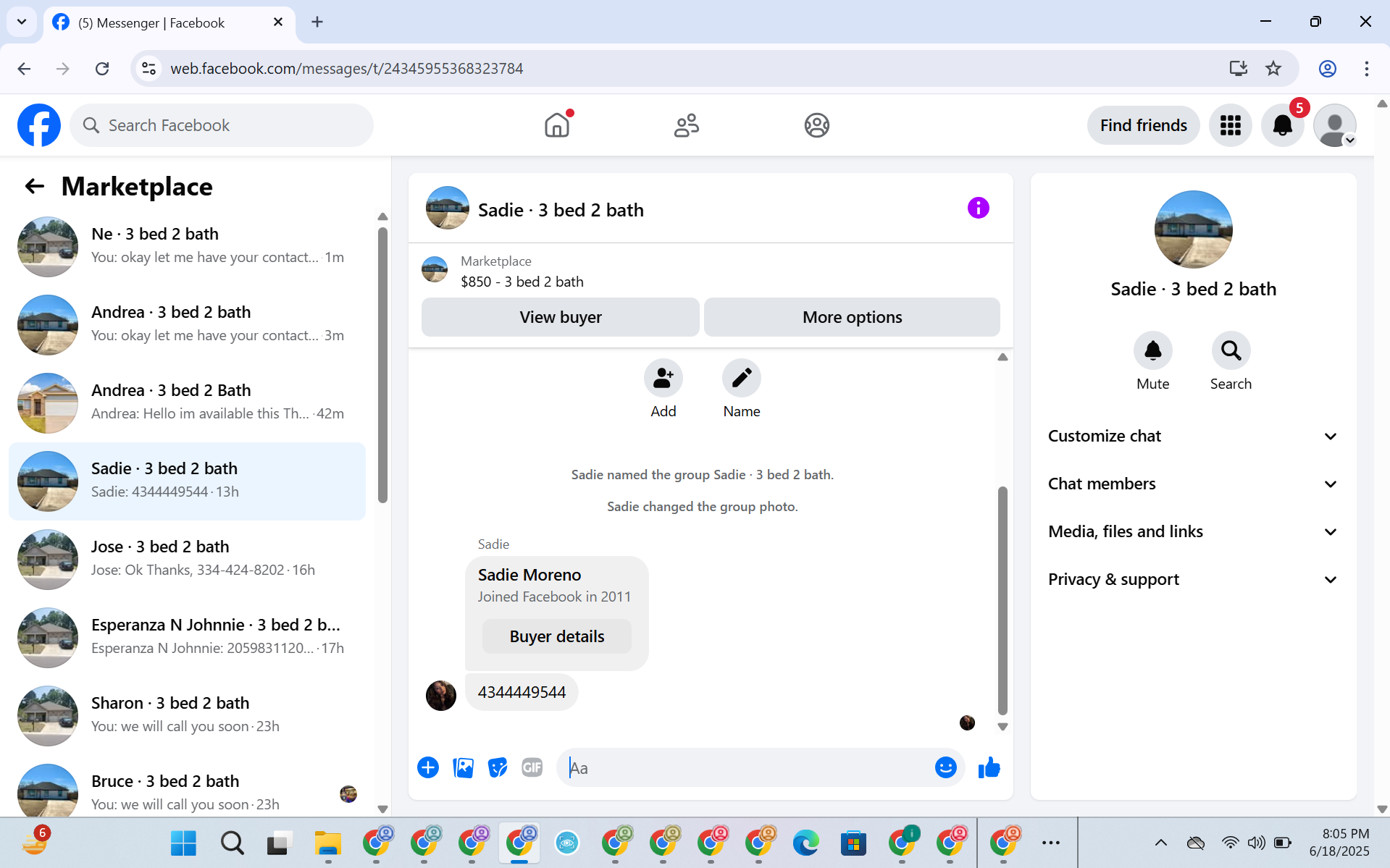The width and height of the screenshot is (1390, 868).
Task: Expand Customize chat section
Action: point(1192,436)
